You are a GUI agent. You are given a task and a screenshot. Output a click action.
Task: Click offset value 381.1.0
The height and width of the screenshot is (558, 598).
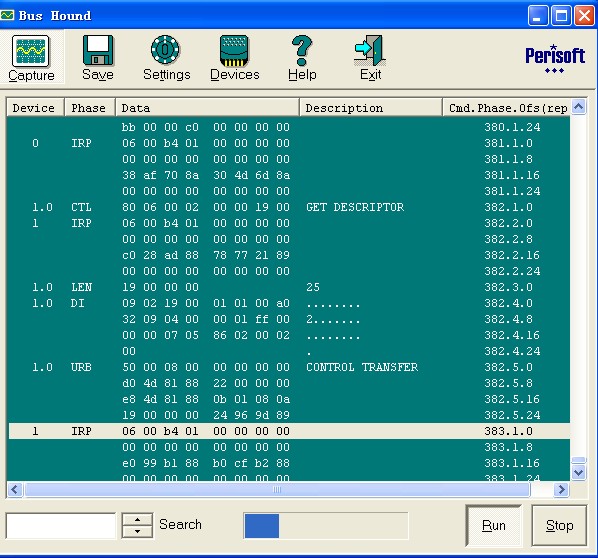508,143
